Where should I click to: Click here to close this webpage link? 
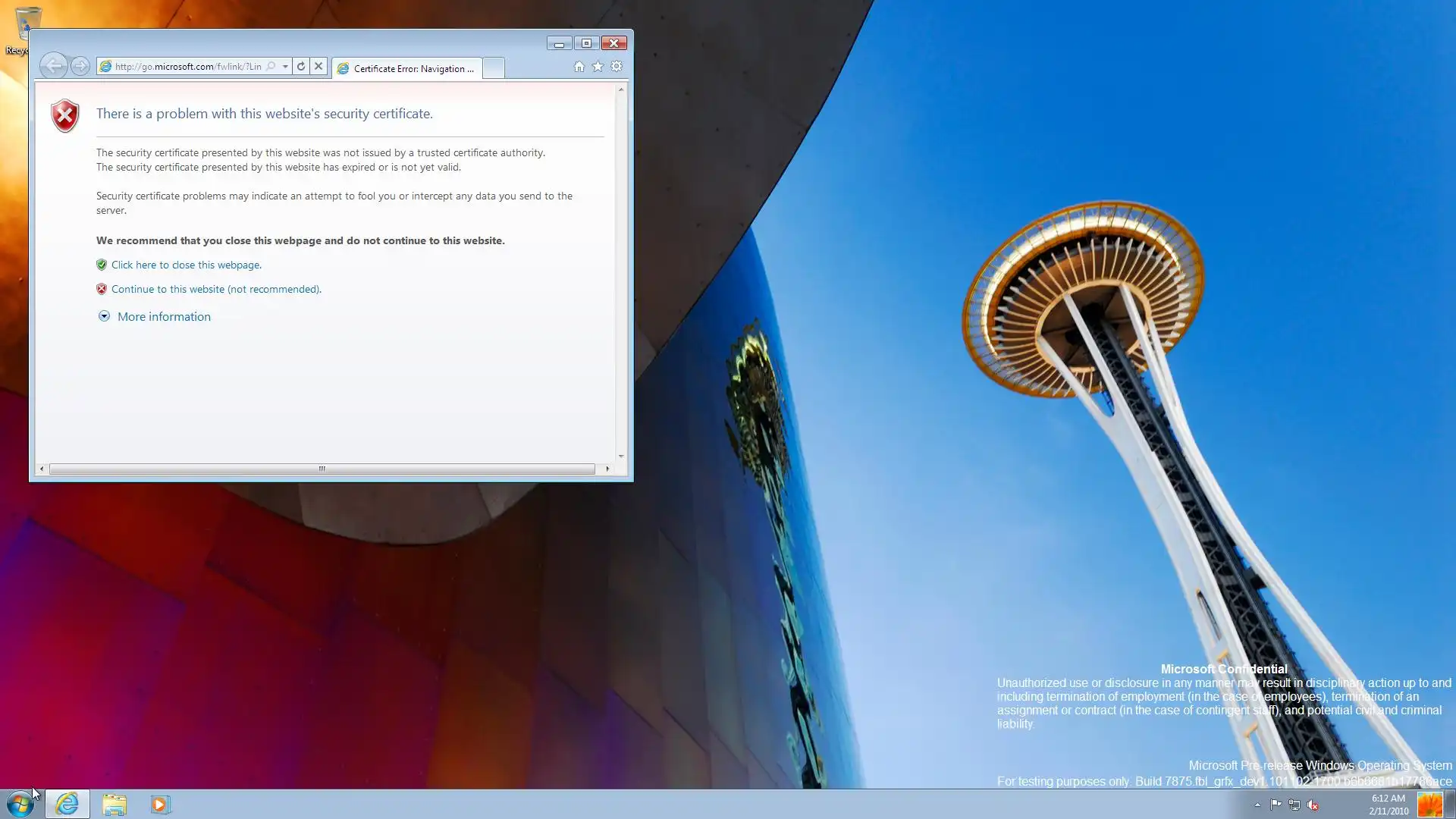point(186,265)
